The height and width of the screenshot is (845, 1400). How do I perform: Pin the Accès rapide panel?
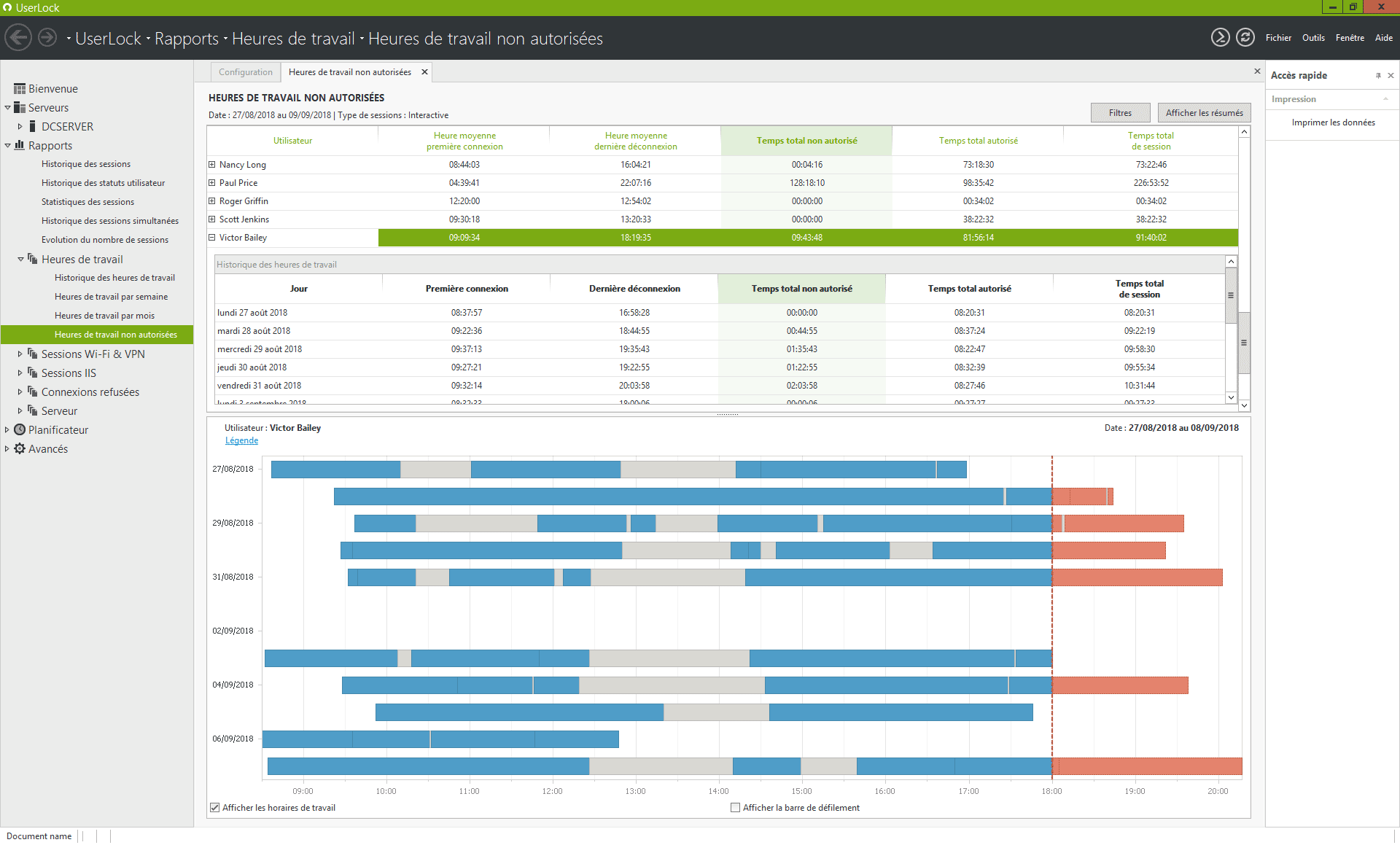point(1378,76)
